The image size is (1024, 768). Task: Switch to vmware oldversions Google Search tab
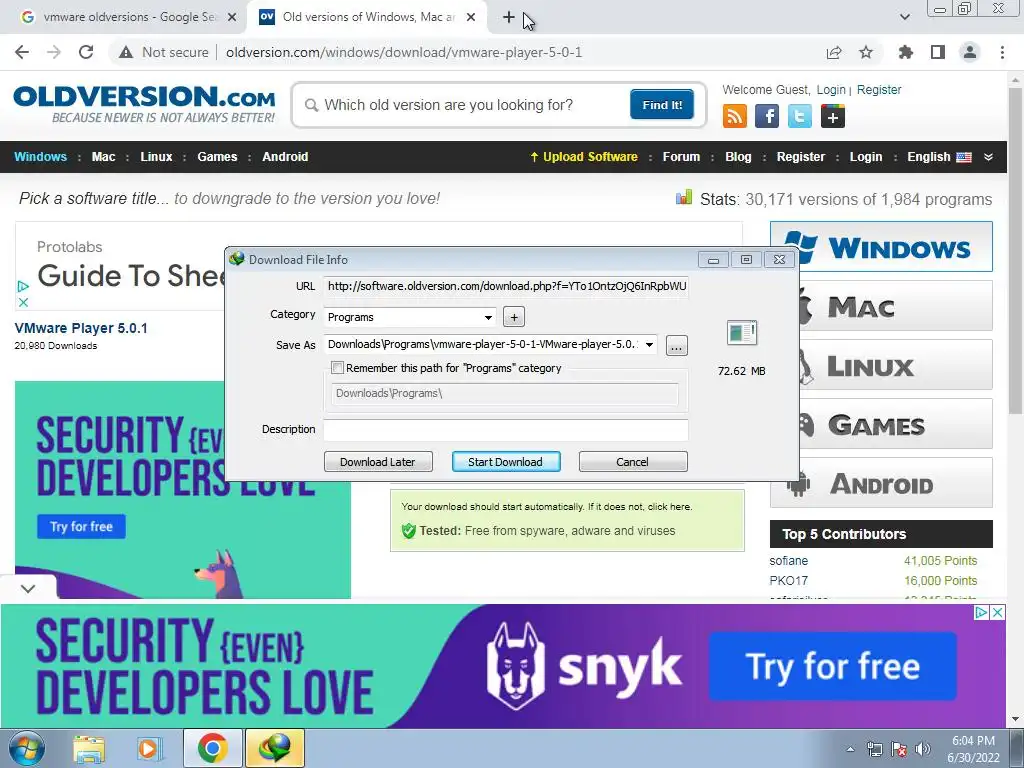pyautogui.click(x=129, y=18)
